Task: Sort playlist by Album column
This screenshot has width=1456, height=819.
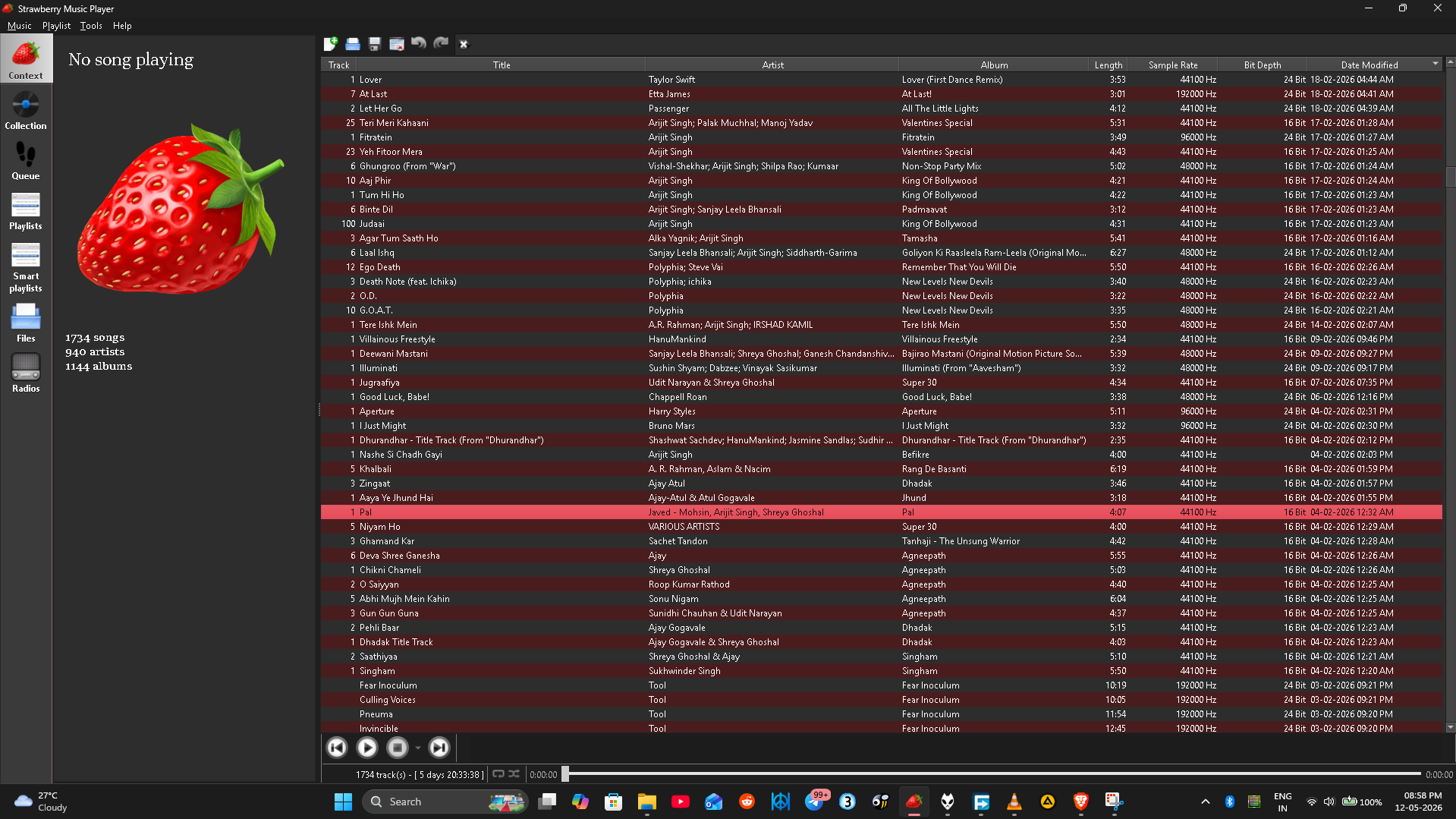Action: pos(994,65)
